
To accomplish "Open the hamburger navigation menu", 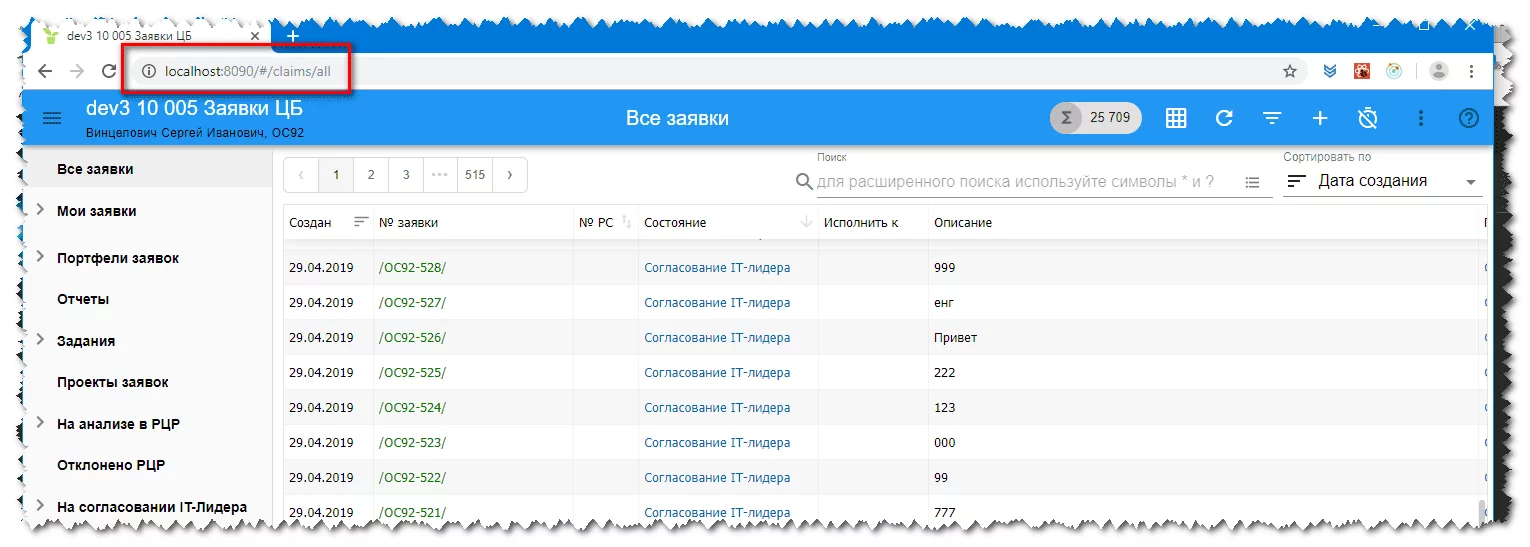I will pos(52,119).
